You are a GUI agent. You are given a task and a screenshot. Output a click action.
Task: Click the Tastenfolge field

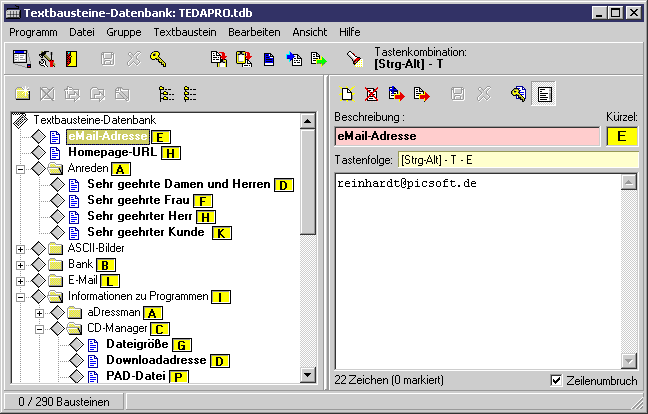point(518,160)
